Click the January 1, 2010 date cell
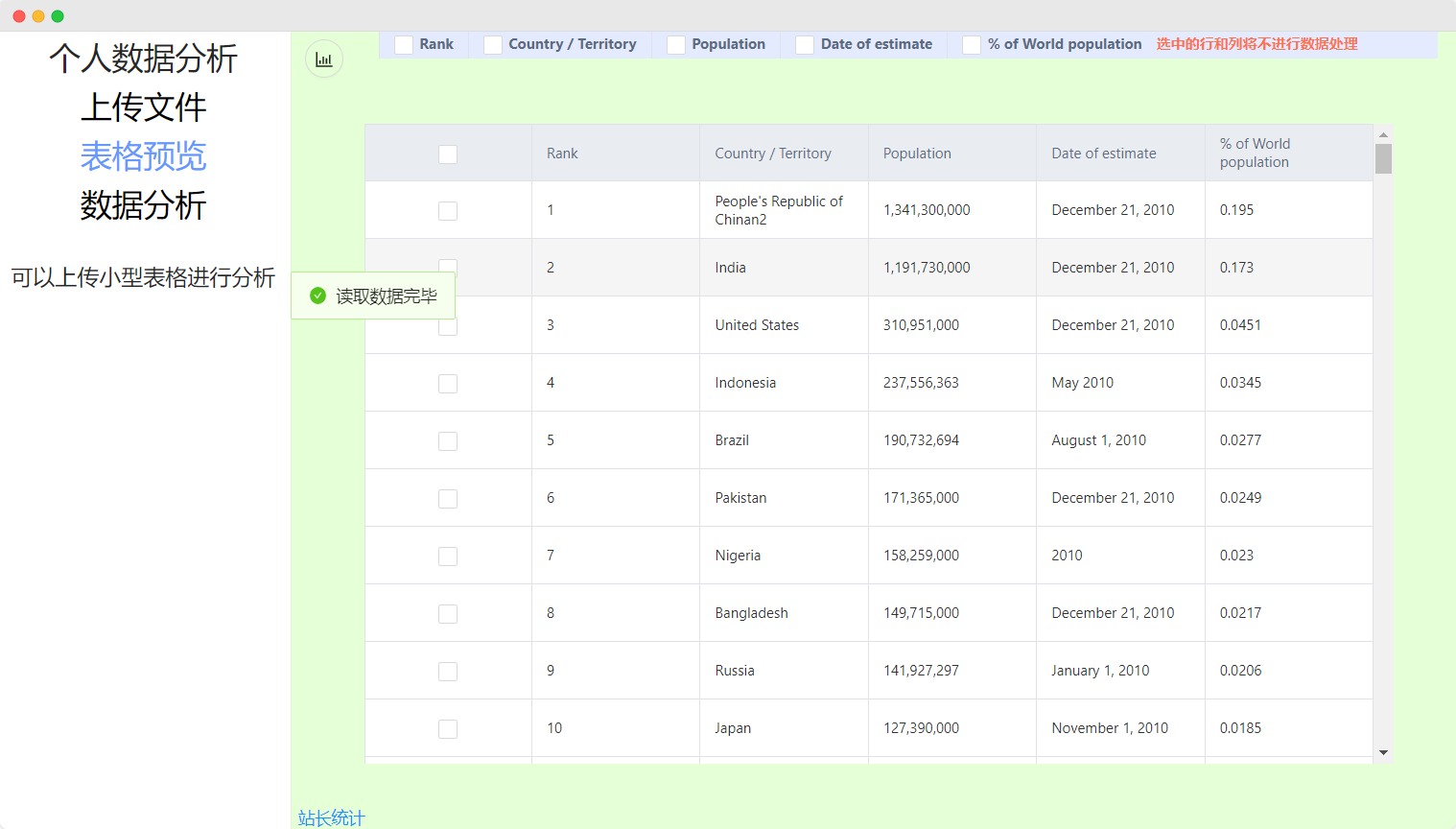Screen dimensions: 1456x829 tap(1121, 671)
